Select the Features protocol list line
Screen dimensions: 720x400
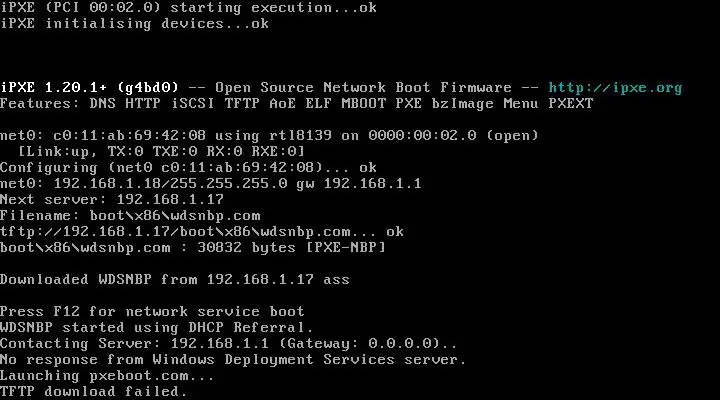point(297,103)
